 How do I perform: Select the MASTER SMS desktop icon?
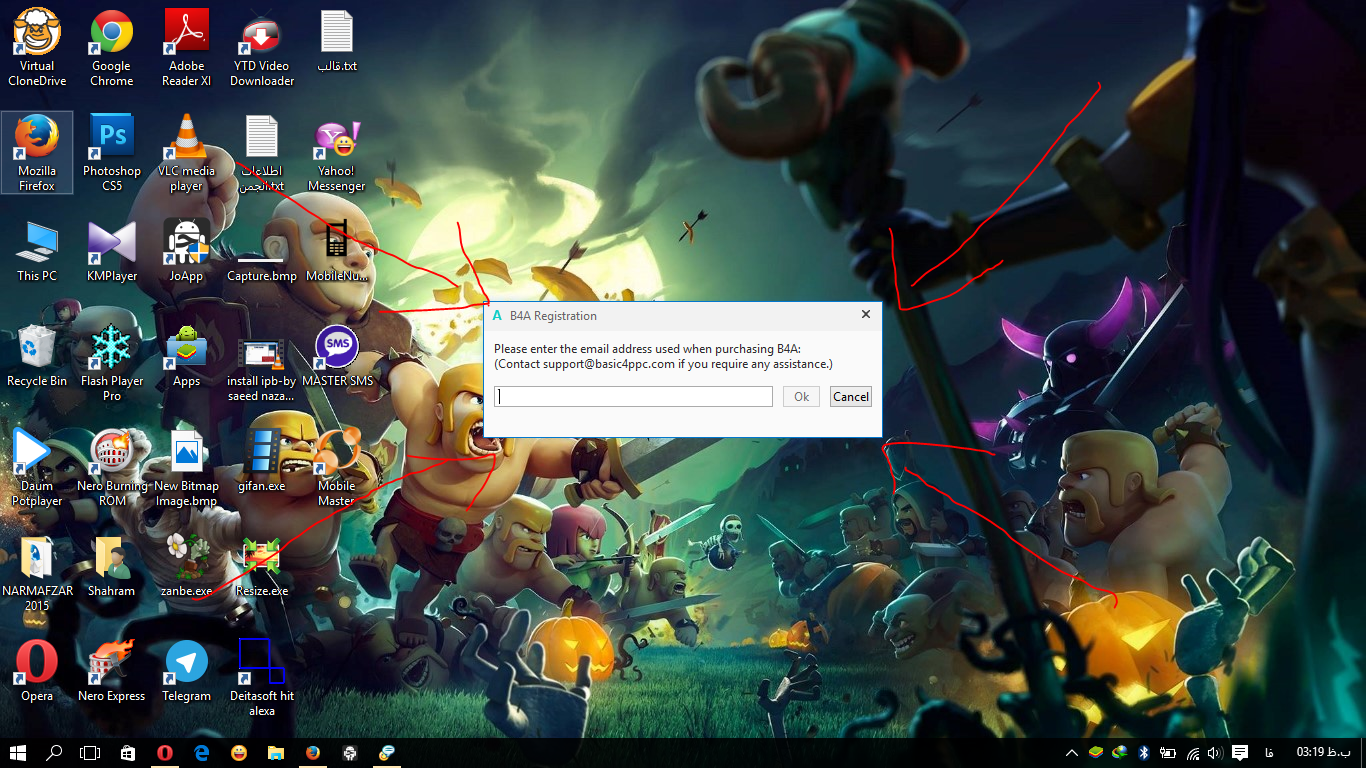(337, 357)
